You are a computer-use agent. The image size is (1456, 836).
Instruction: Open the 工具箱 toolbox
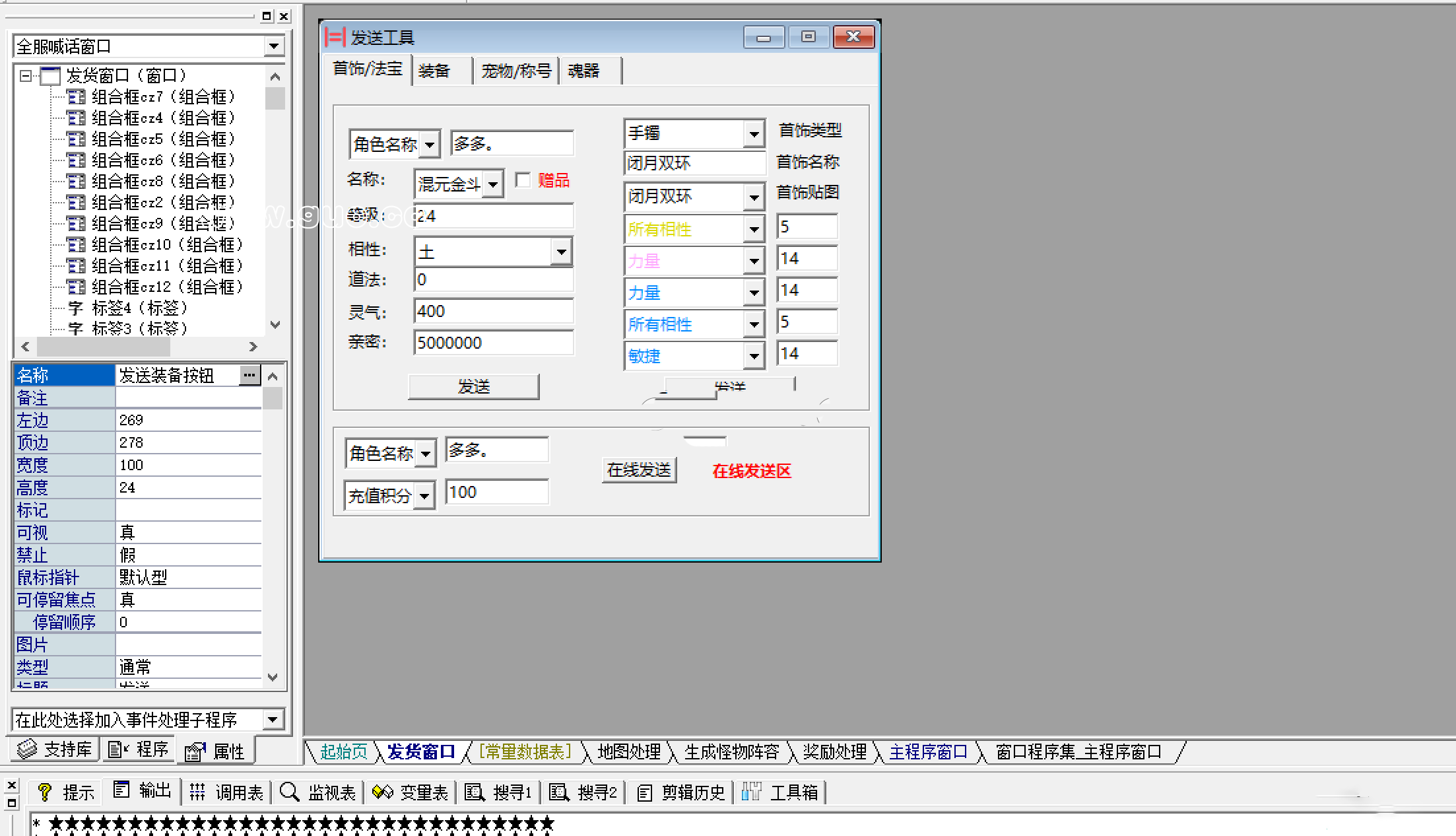(780, 792)
